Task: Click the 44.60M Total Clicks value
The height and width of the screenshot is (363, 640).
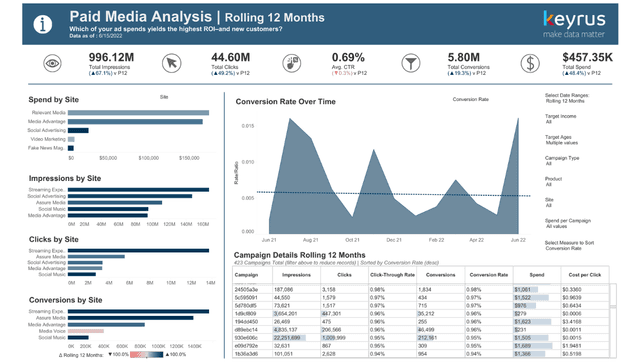Action: 231,58
